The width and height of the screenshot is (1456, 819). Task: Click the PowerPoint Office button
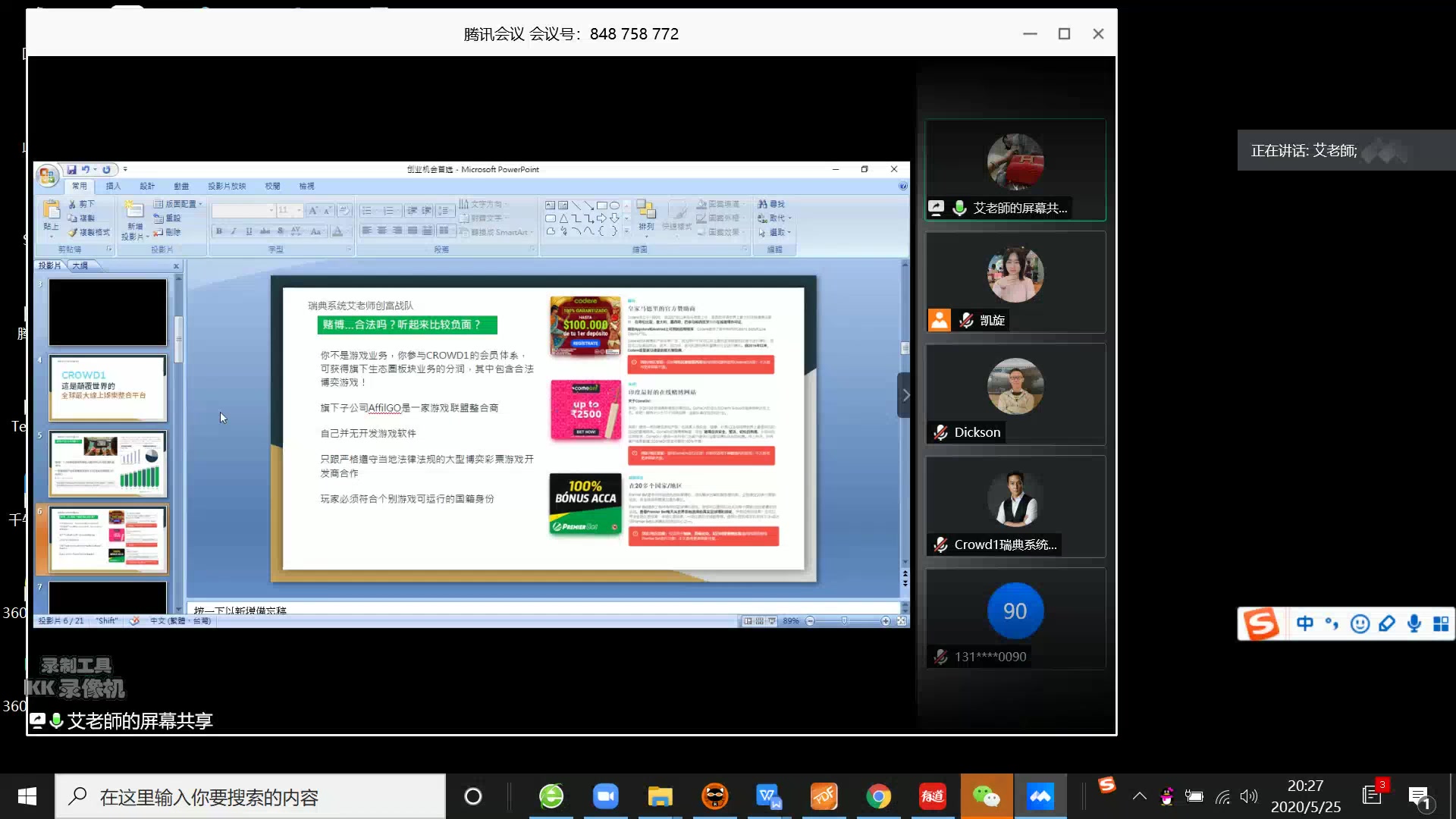coord(47,176)
